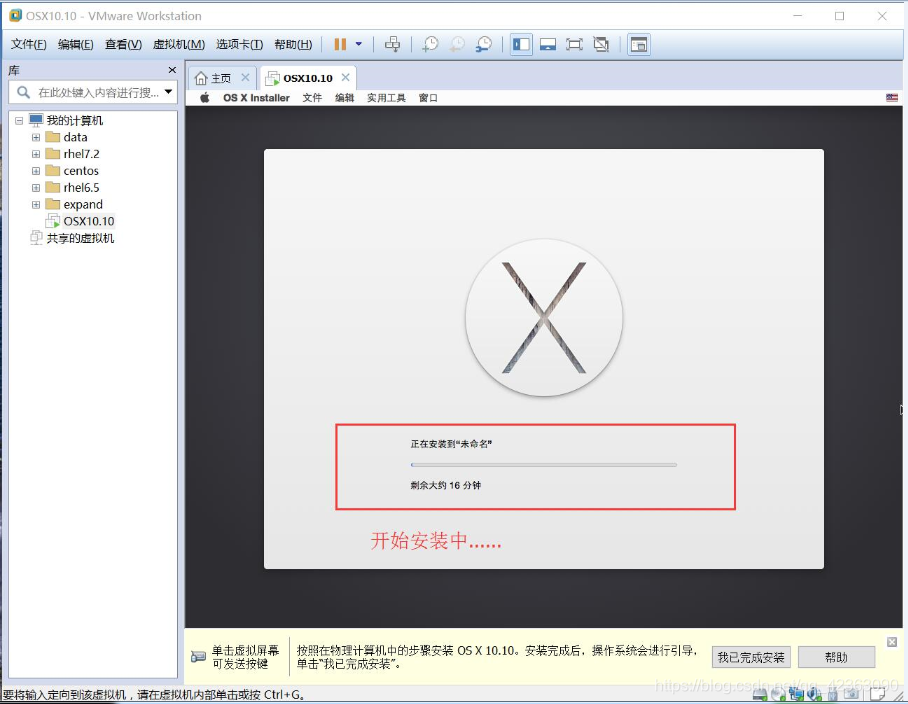This screenshot has width=908, height=704.
Task: Select the centos folder in library
Action: coord(72,171)
